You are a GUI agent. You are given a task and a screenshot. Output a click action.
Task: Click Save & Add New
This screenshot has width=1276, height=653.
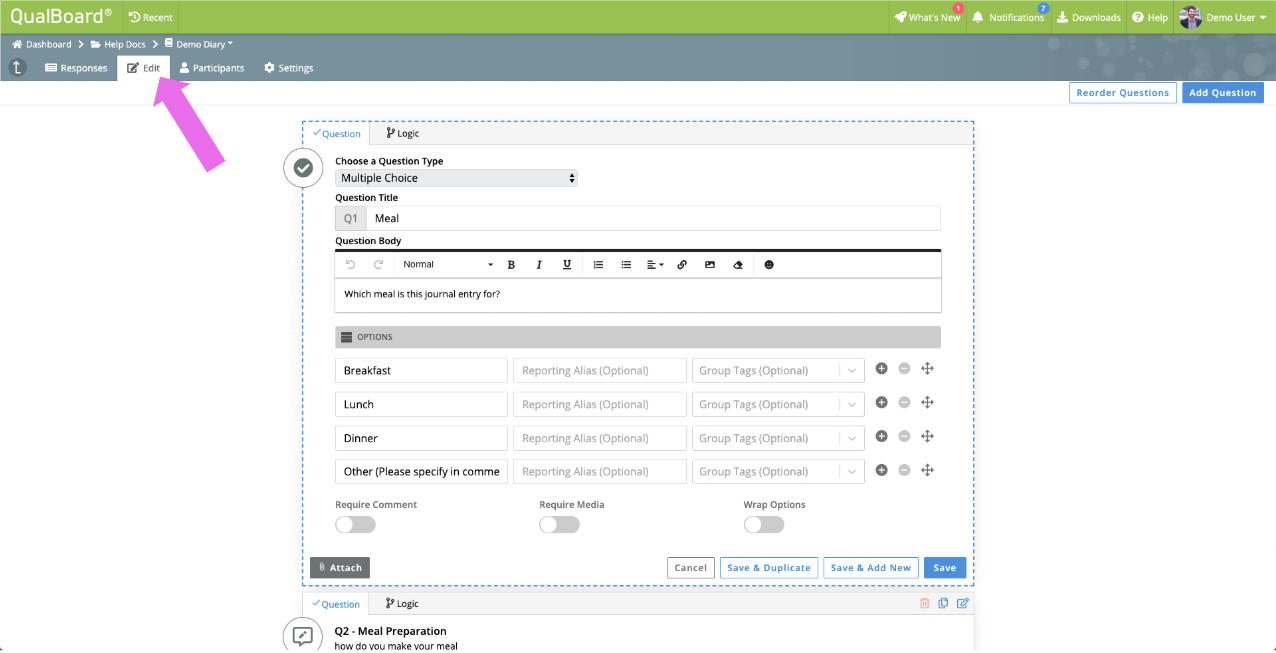(871, 568)
